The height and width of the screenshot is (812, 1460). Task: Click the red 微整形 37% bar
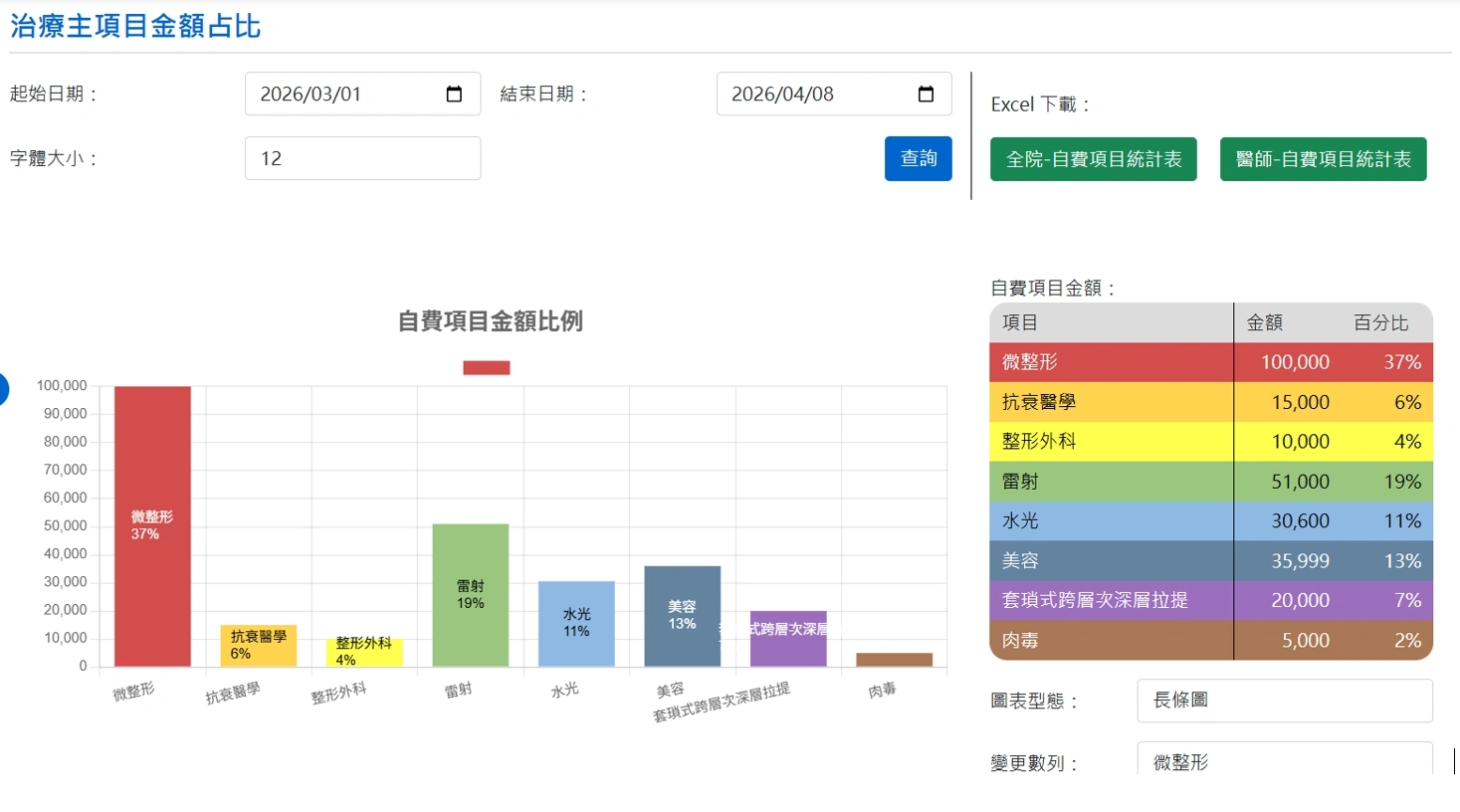152,526
